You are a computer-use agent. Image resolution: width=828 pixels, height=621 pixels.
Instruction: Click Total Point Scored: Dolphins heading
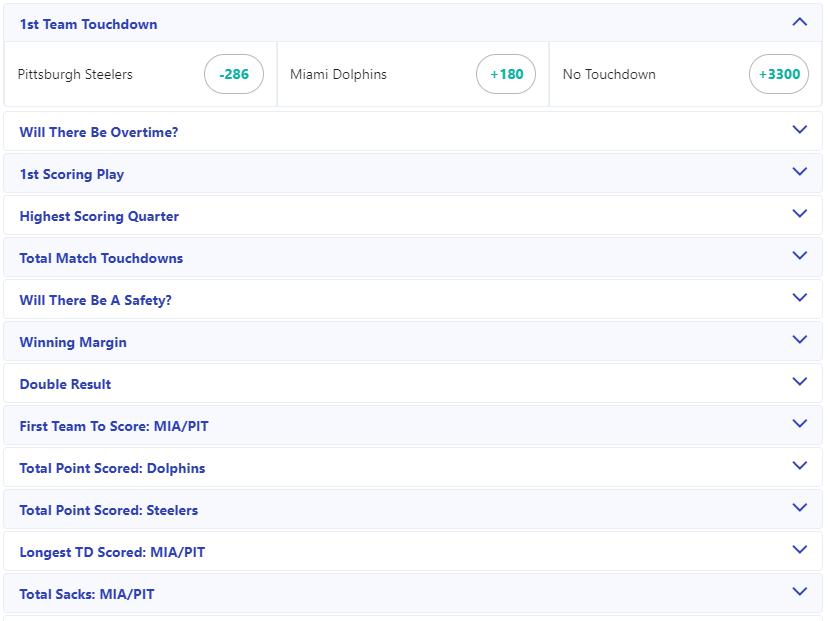coord(112,468)
